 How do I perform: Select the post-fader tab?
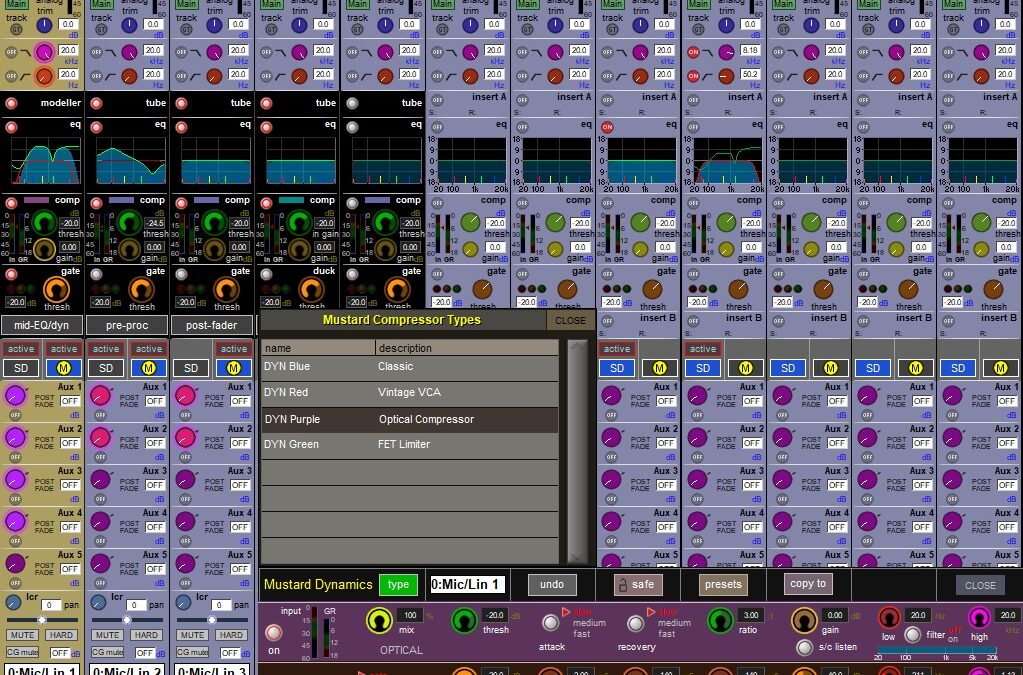click(x=211, y=324)
